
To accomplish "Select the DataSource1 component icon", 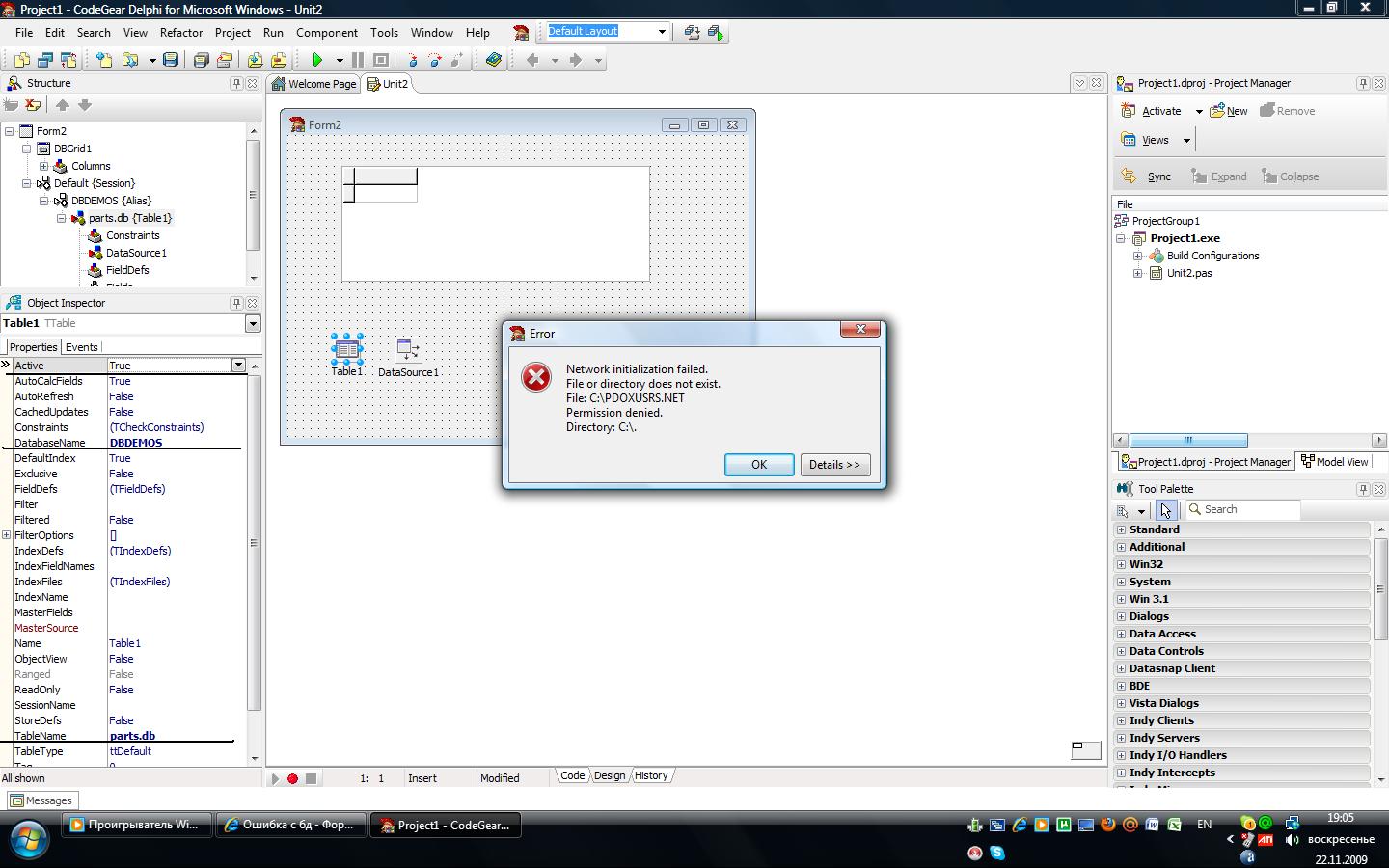I will tap(408, 349).
